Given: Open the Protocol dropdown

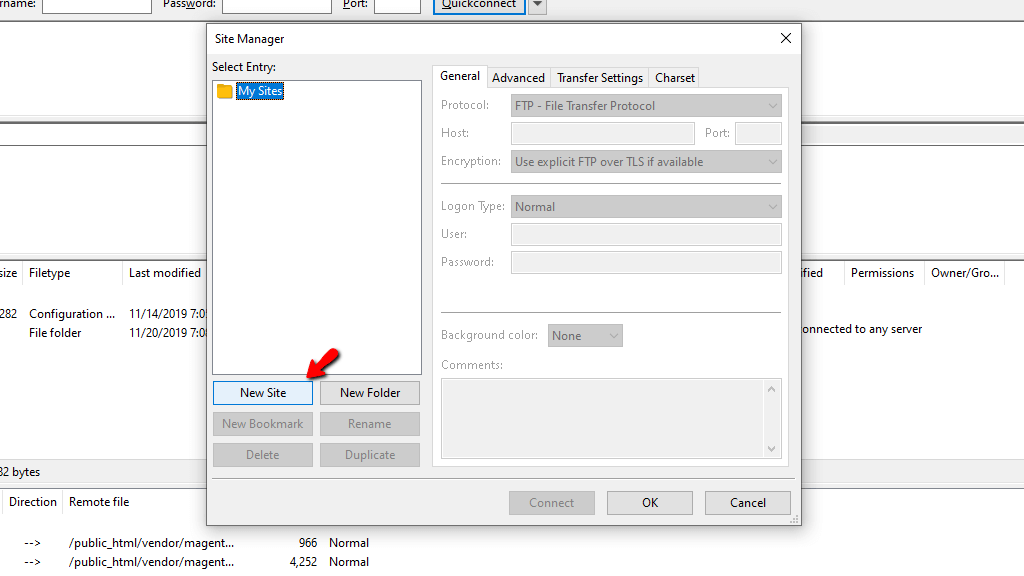Looking at the screenshot, I should 646,106.
